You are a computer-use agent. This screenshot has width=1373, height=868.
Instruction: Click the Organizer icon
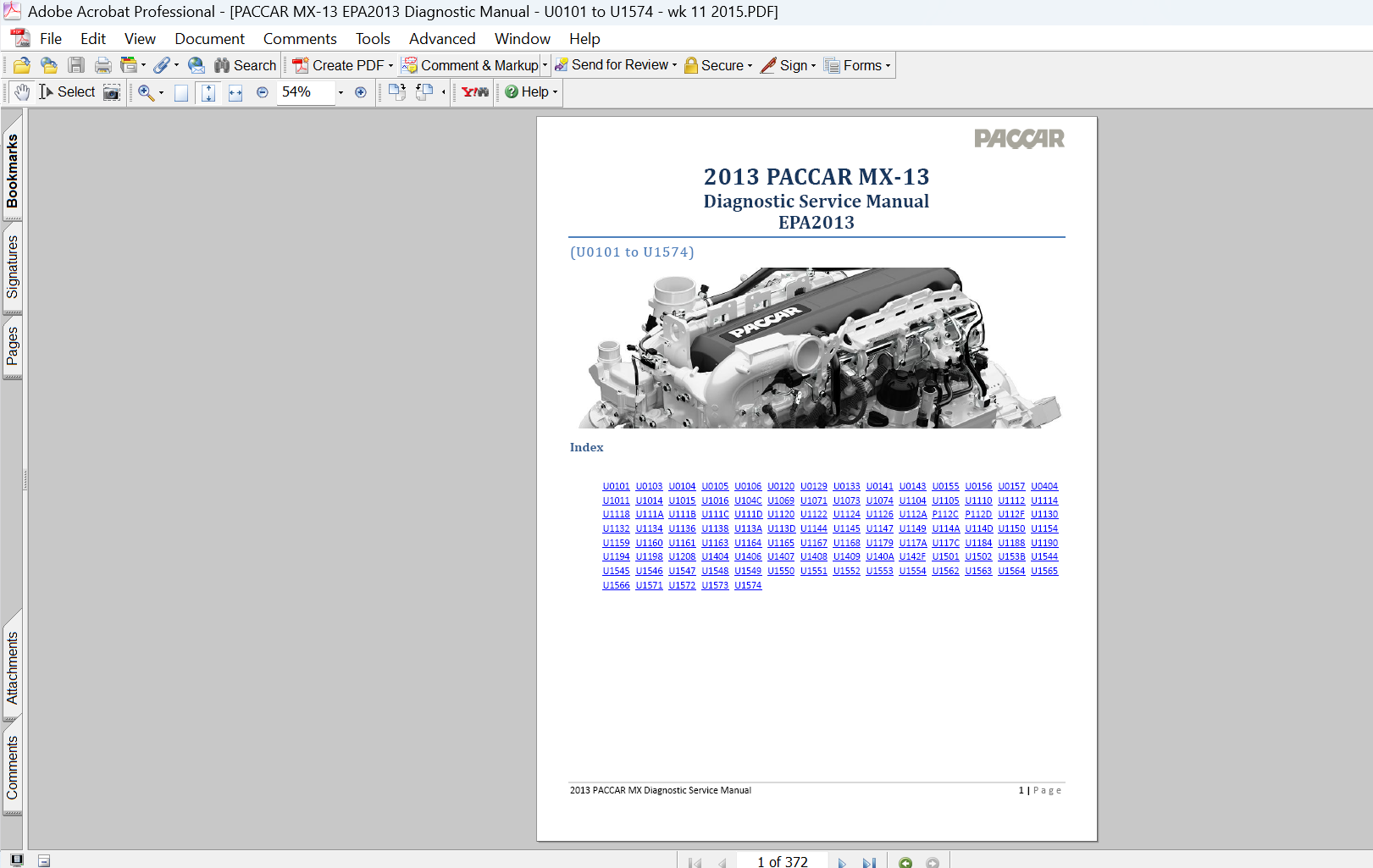(x=129, y=65)
